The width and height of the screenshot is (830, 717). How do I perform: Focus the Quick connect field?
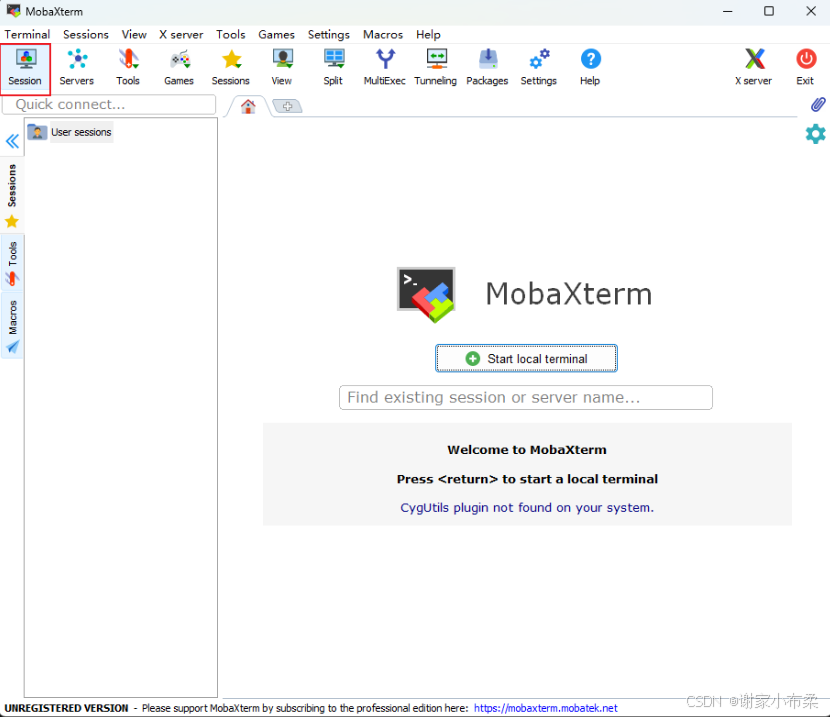point(110,104)
